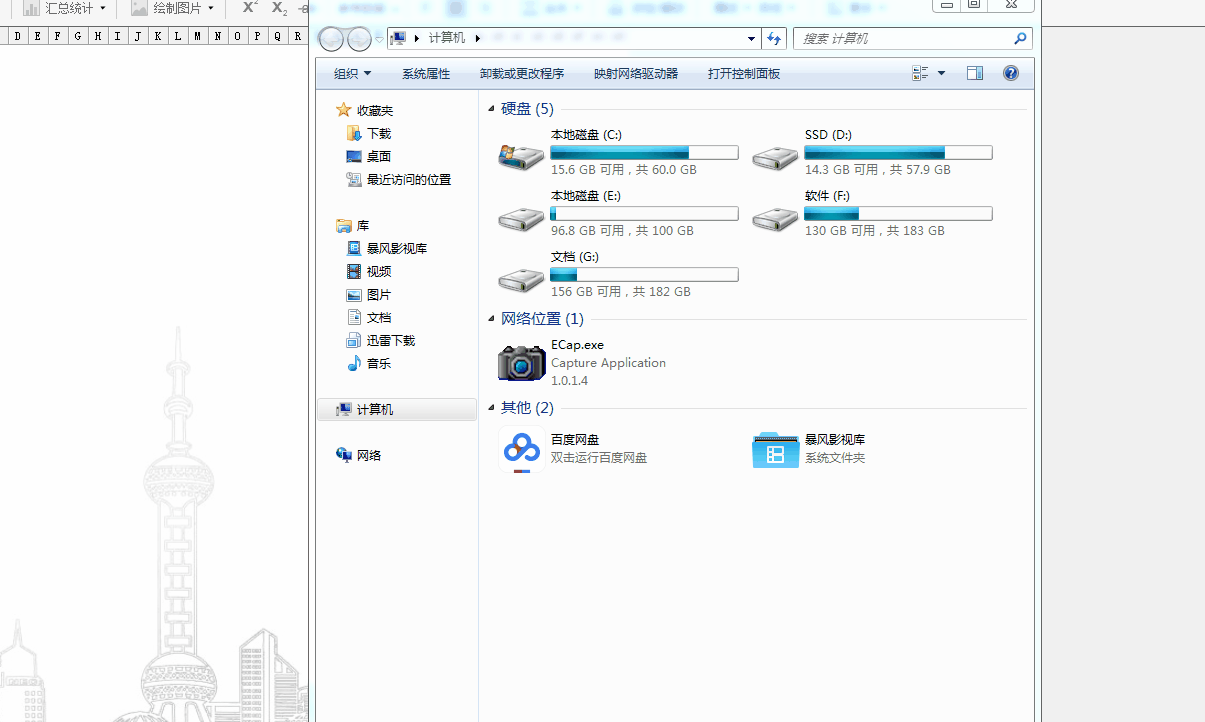Screen dimensions: 1205x722
Task: Toggle the preview pane button
Action: coord(974,73)
